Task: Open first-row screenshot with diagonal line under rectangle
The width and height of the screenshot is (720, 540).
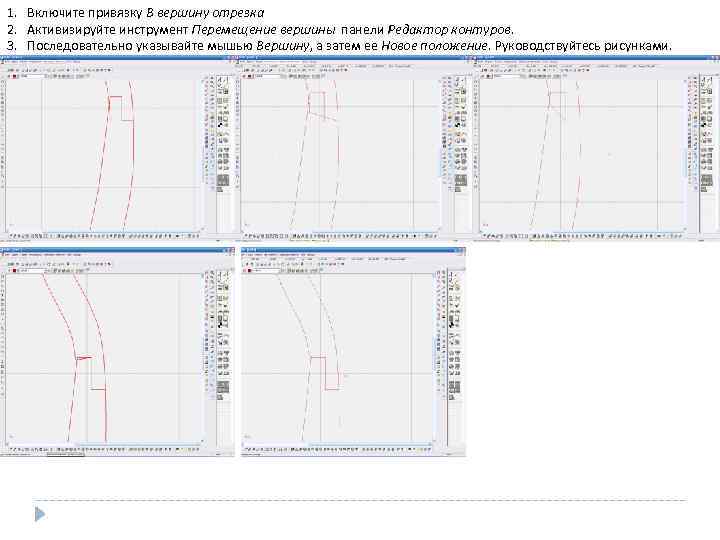Action: coord(354,148)
